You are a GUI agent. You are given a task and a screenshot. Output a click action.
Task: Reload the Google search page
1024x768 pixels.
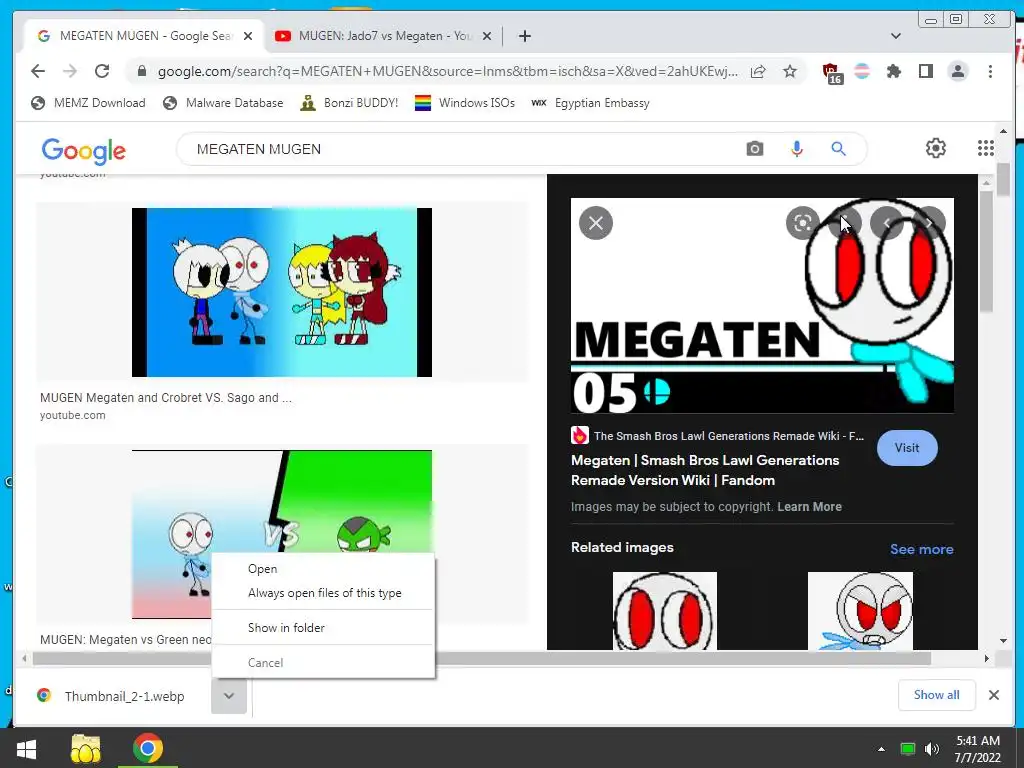click(102, 71)
